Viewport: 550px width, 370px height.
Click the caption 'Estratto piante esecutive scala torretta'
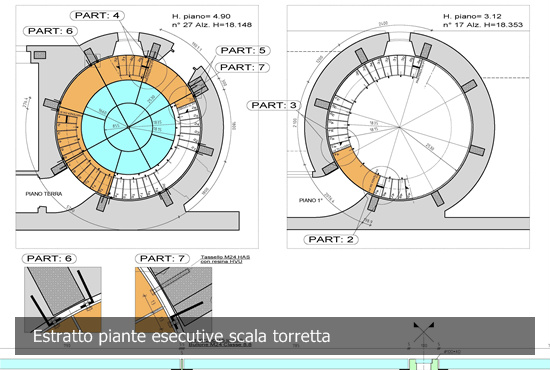(181, 336)
